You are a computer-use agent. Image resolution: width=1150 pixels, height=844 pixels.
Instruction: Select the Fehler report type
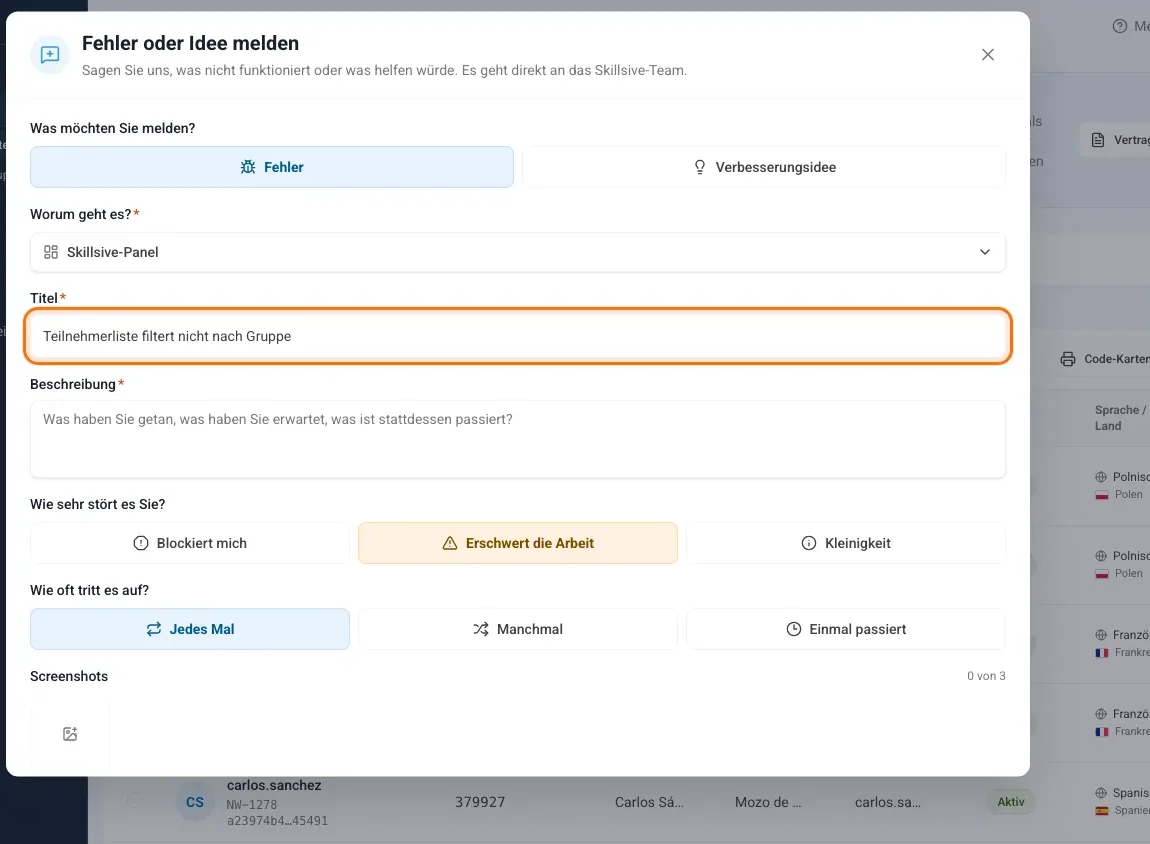click(x=271, y=167)
